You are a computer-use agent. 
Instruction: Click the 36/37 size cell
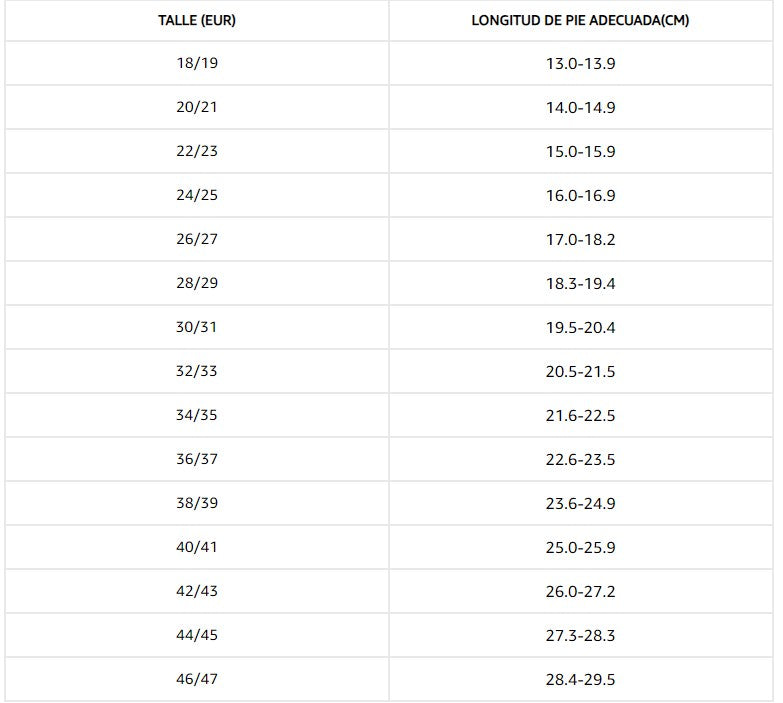[197, 459]
